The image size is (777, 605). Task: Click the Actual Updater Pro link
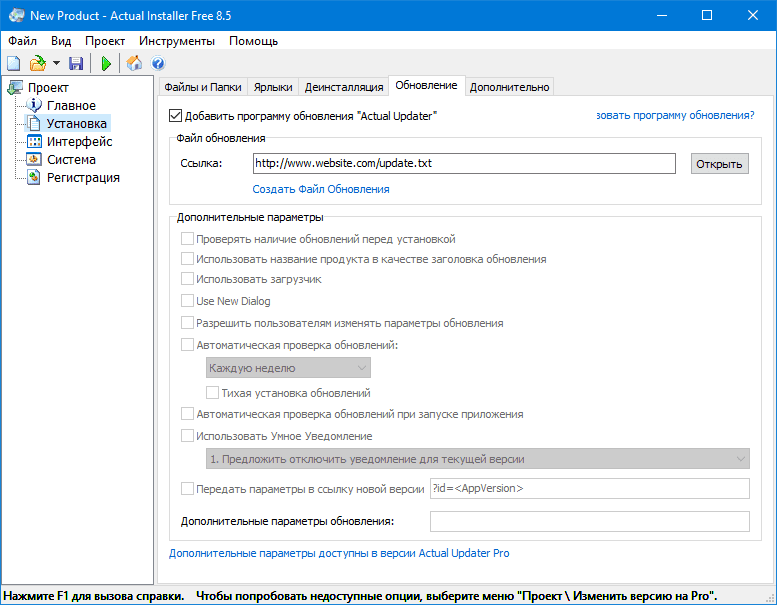pos(339,553)
